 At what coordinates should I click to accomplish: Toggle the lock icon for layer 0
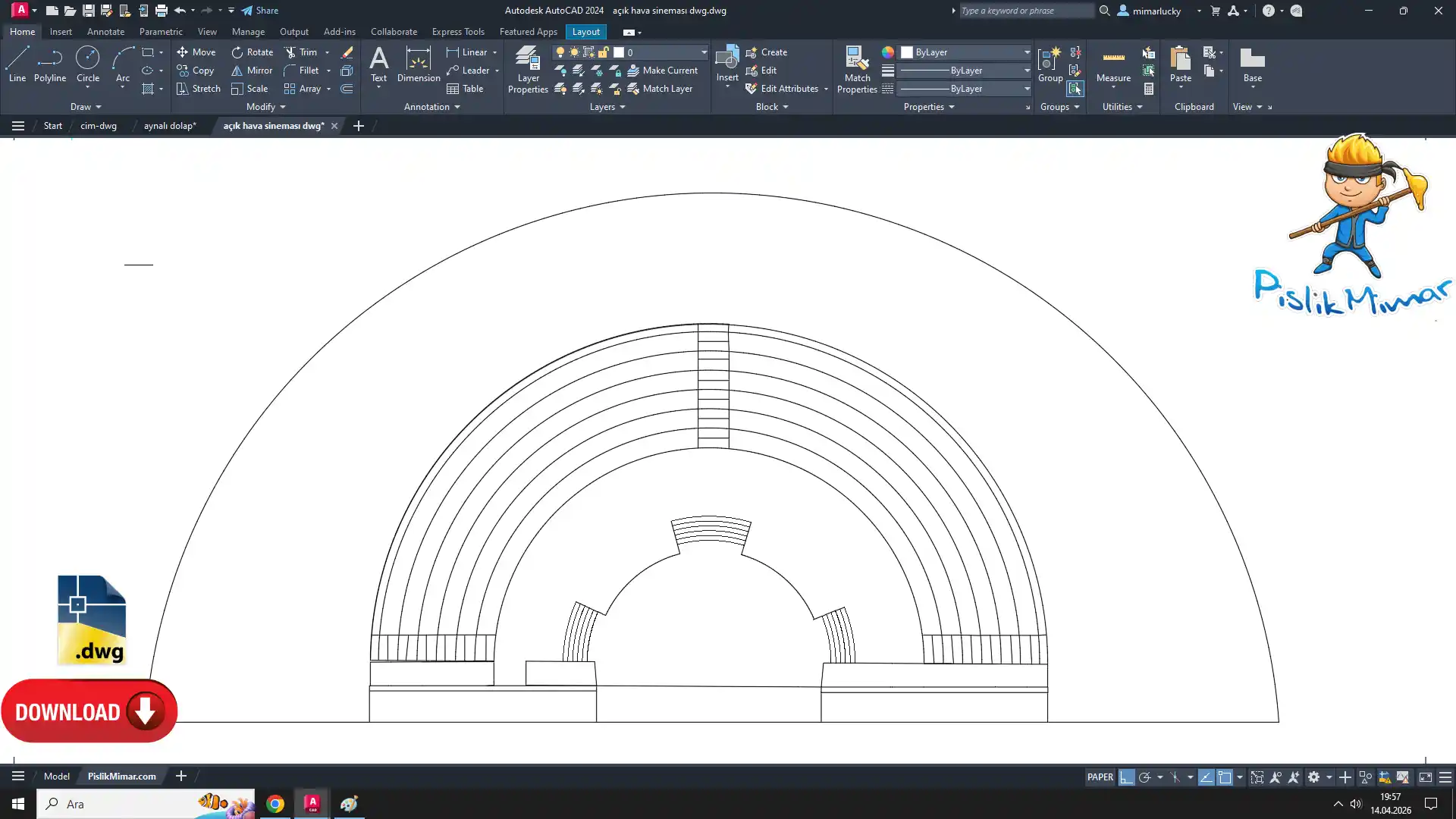(x=604, y=52)
